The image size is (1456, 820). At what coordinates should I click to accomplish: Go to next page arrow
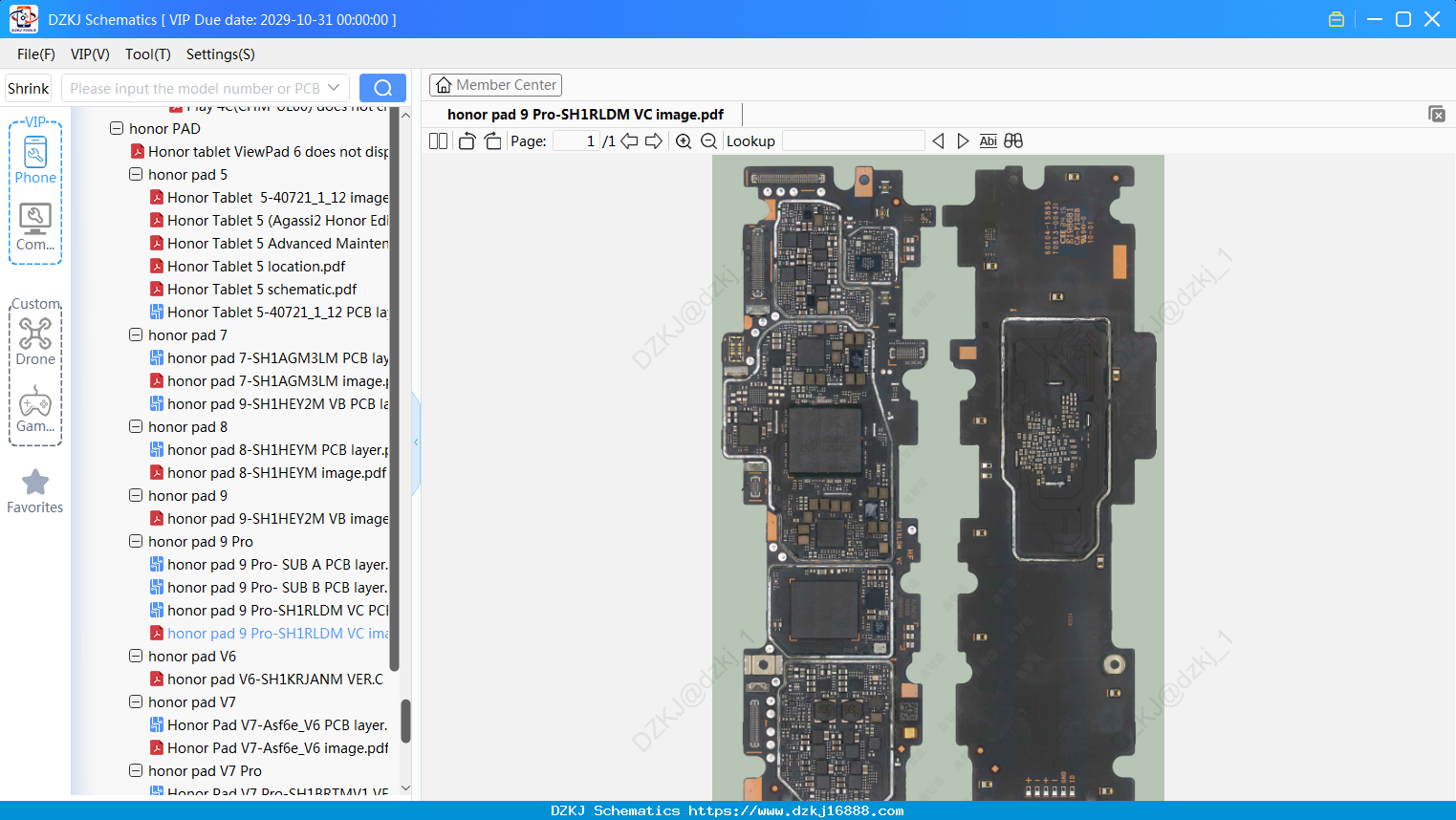(x=654, y=140)
